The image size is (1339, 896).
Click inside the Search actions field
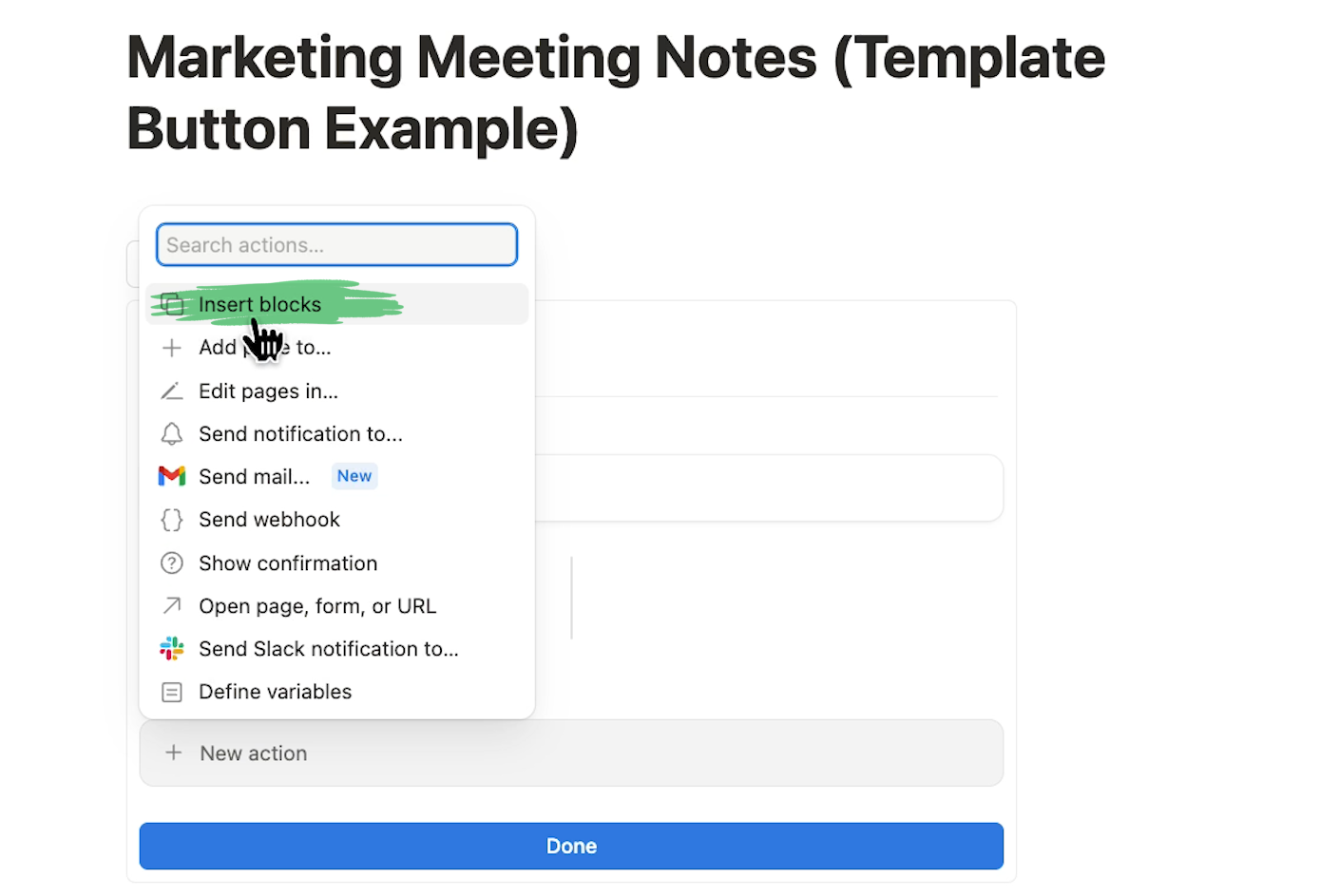[x=336, y=244]
